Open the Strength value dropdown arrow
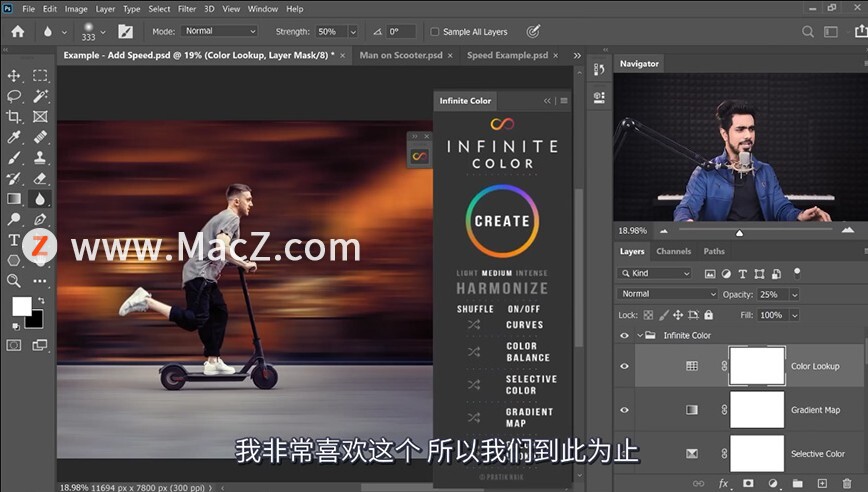 point(353,32)
